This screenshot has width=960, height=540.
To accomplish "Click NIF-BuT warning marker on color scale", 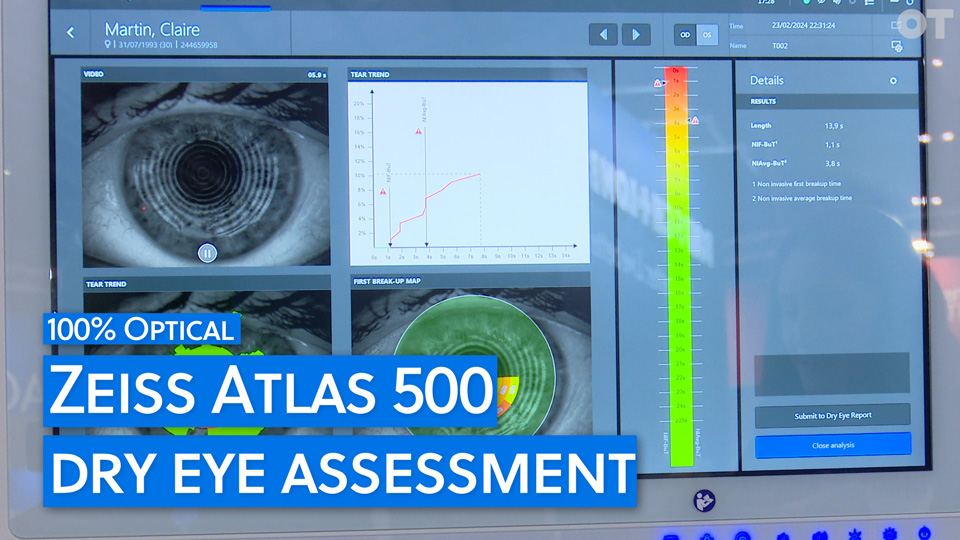I will click(658, 83).
